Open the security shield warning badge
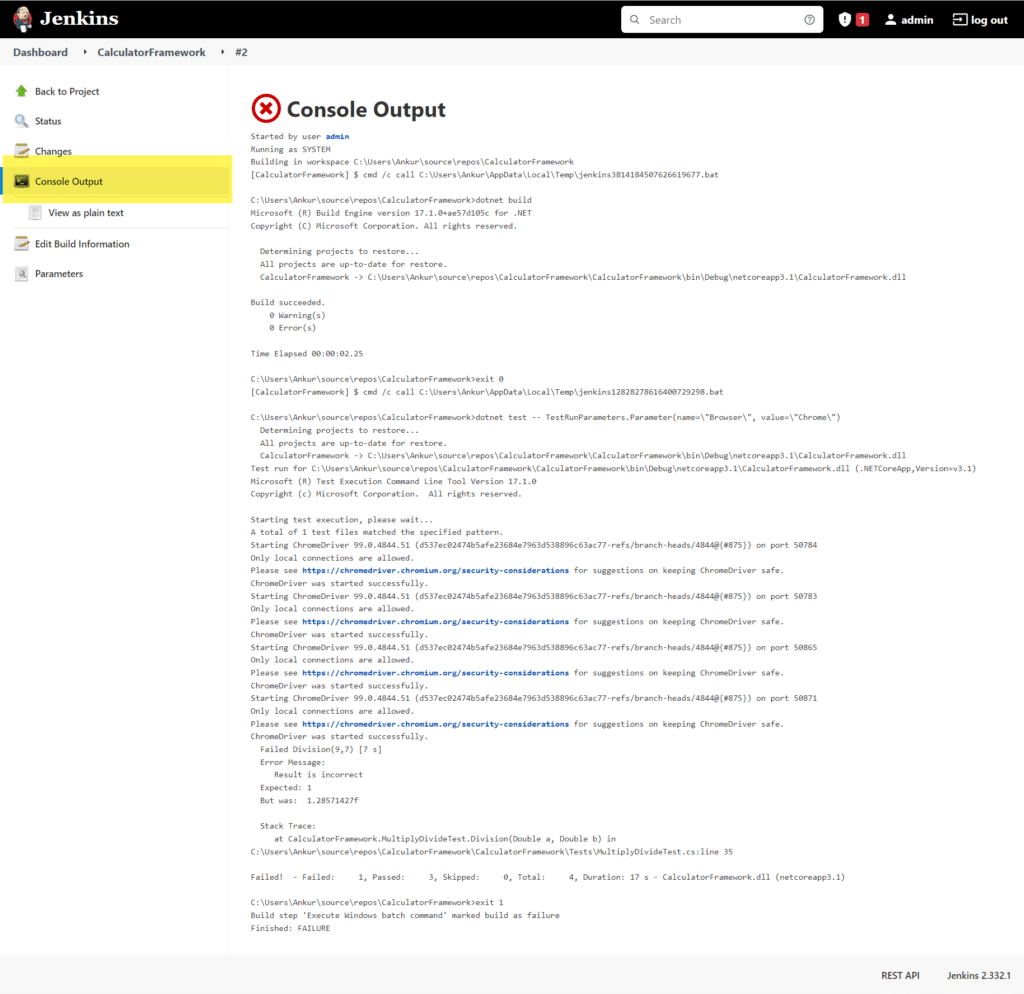This screenshot has width=1024, height=994. pos(853,20)
